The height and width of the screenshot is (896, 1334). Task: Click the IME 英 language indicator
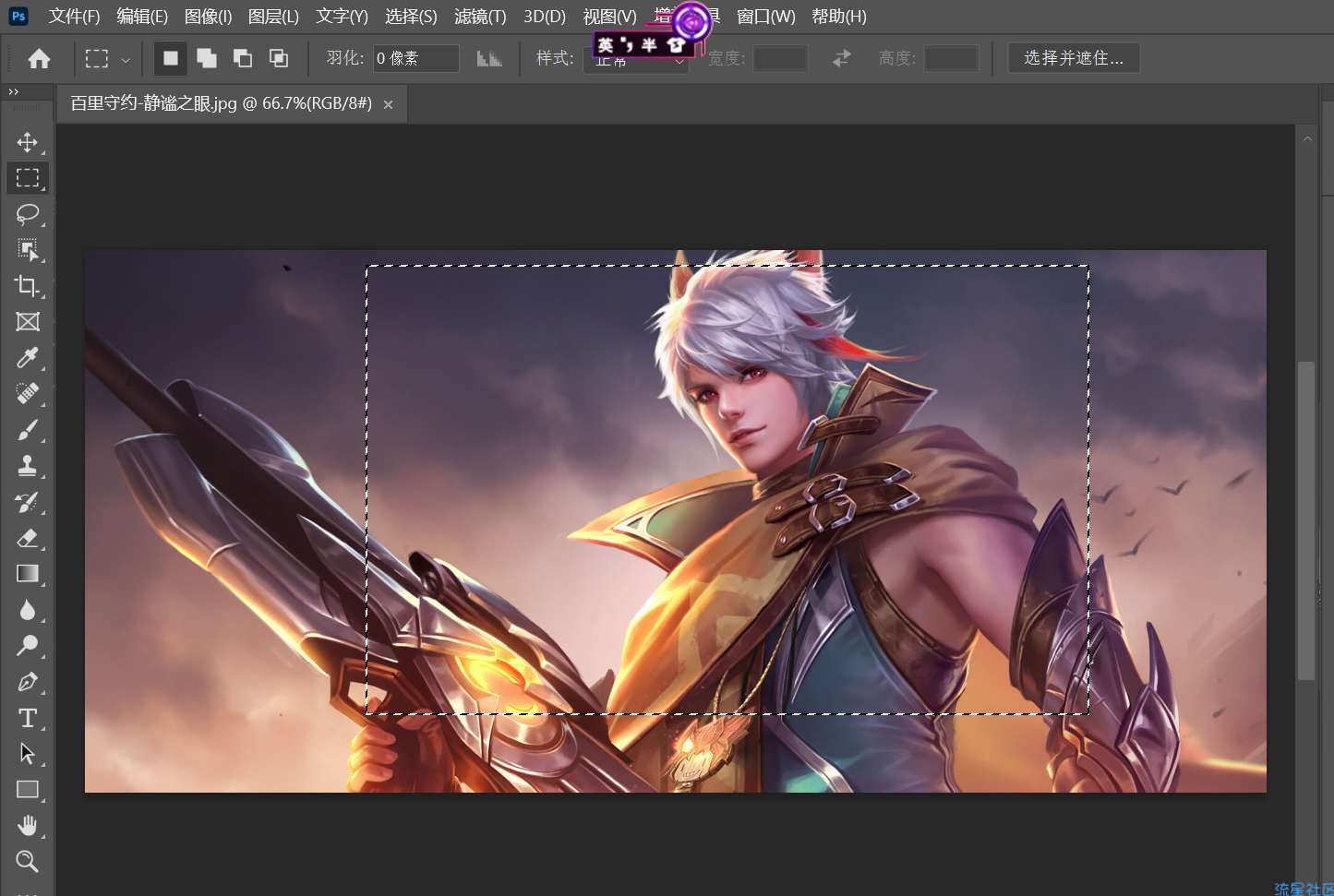[x=606, y=44]
